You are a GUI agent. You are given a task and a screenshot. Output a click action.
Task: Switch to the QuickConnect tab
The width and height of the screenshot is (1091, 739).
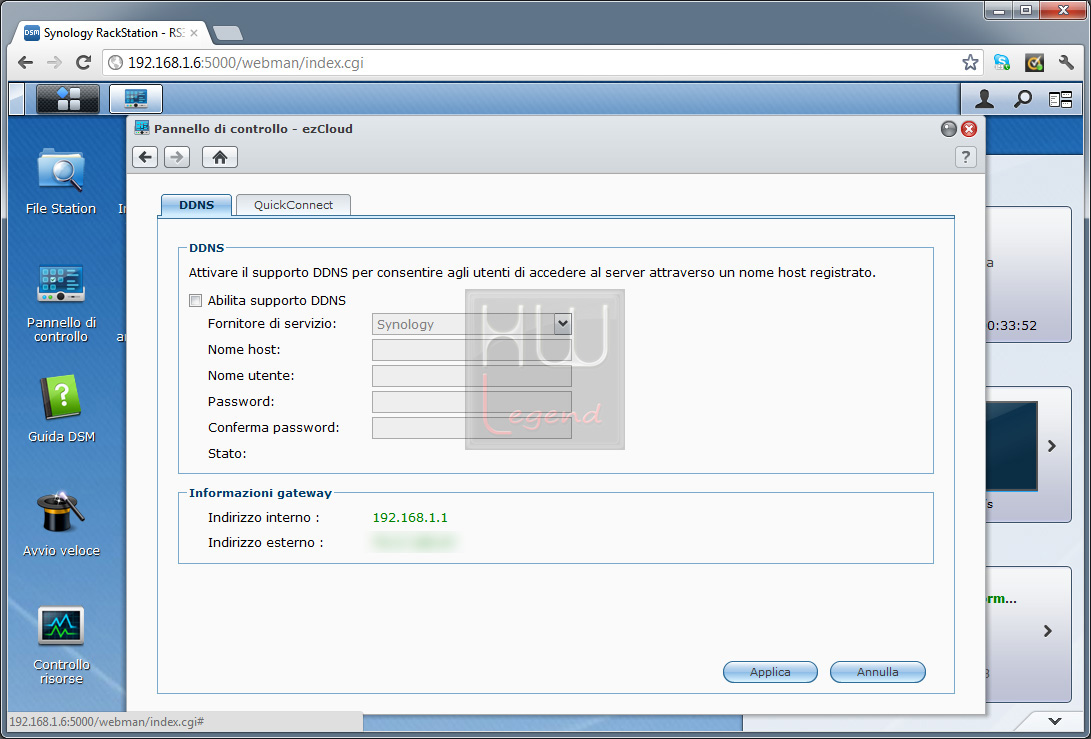click(293, 205)
